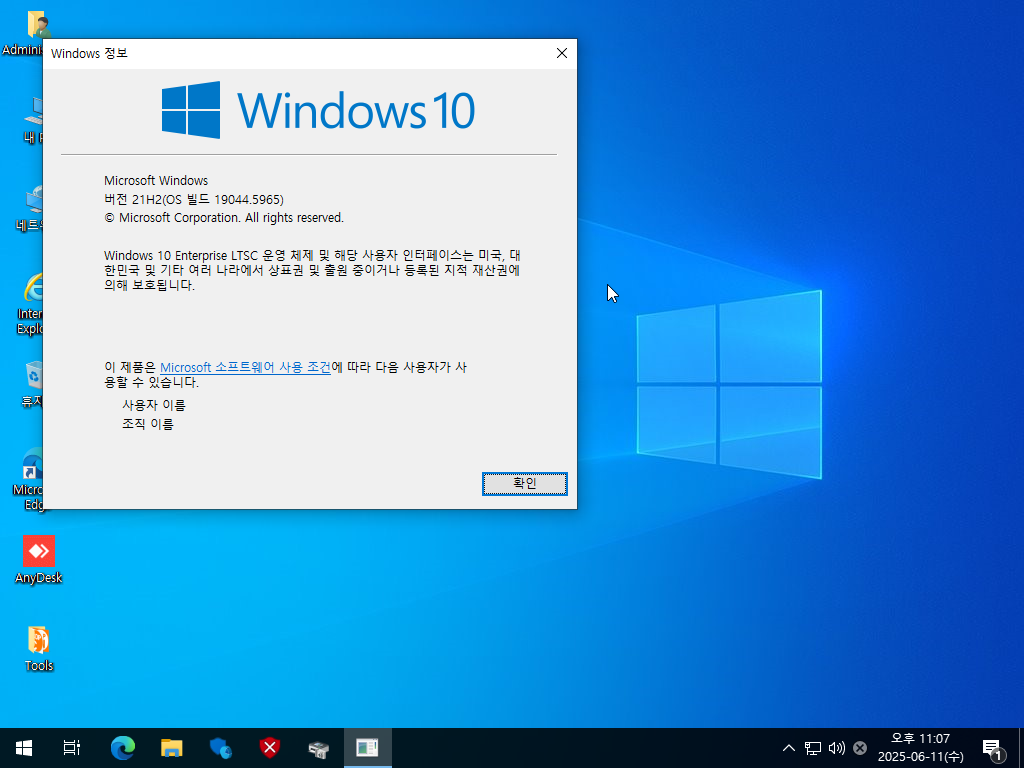Click the Windows 정보 title bar text
Screen dimensions: 1024x768
click(x=89, y=54)
